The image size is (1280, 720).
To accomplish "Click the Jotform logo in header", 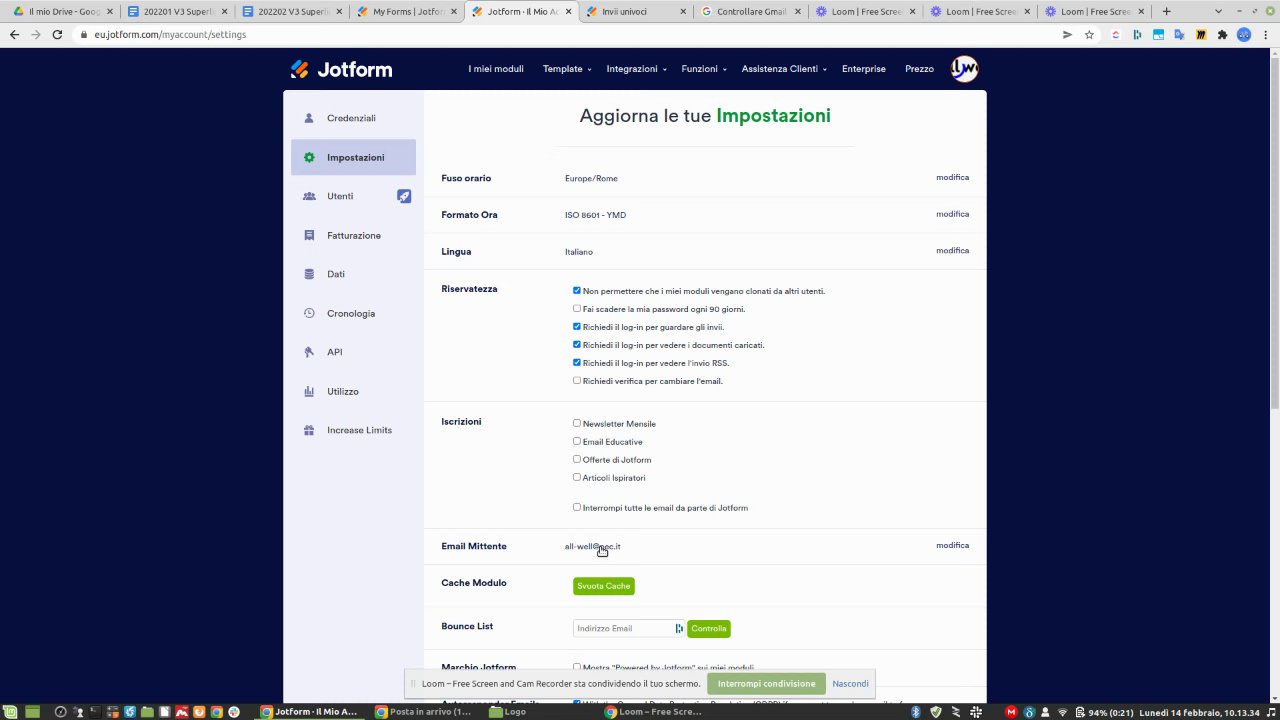I will pos(341,69).
